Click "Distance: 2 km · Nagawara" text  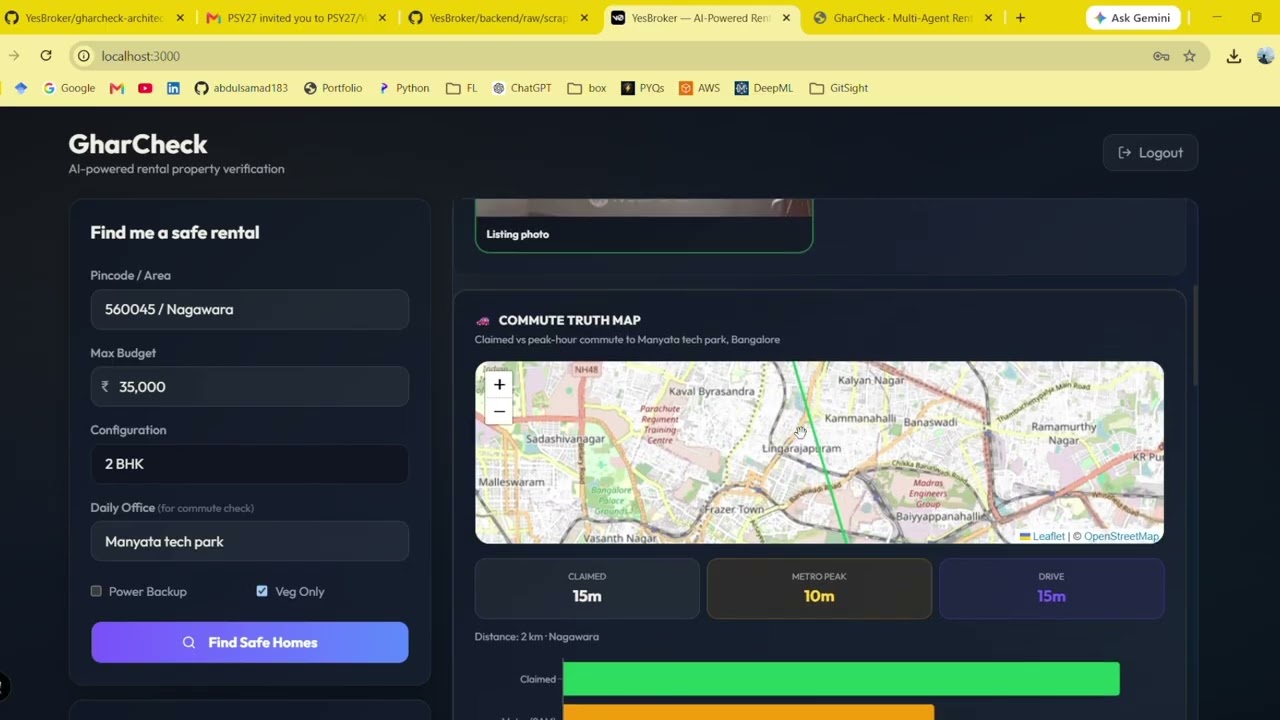point(537,637)
